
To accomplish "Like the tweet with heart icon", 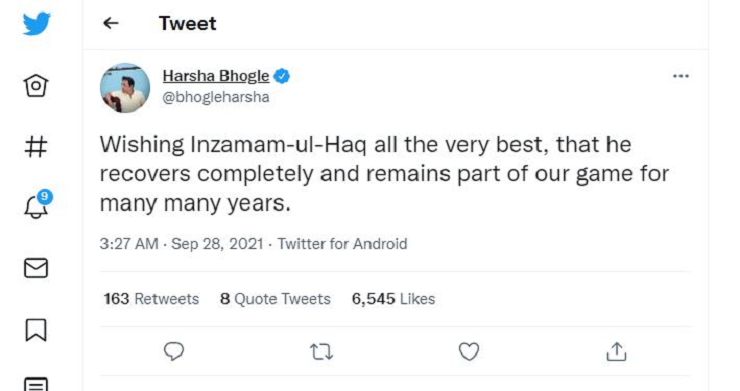I will click(x=469, y=351).
